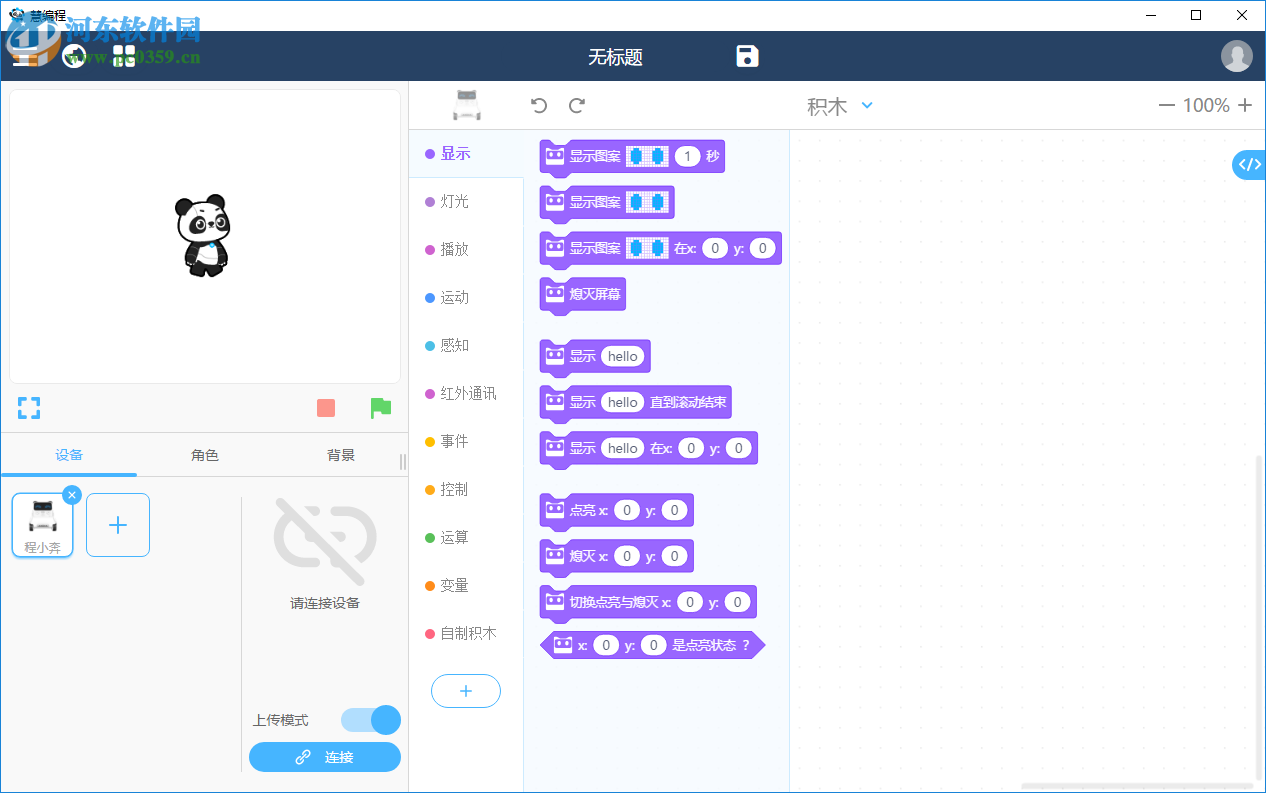
Task: Toggle 上传模式 switch
Action: pos(370,720)
